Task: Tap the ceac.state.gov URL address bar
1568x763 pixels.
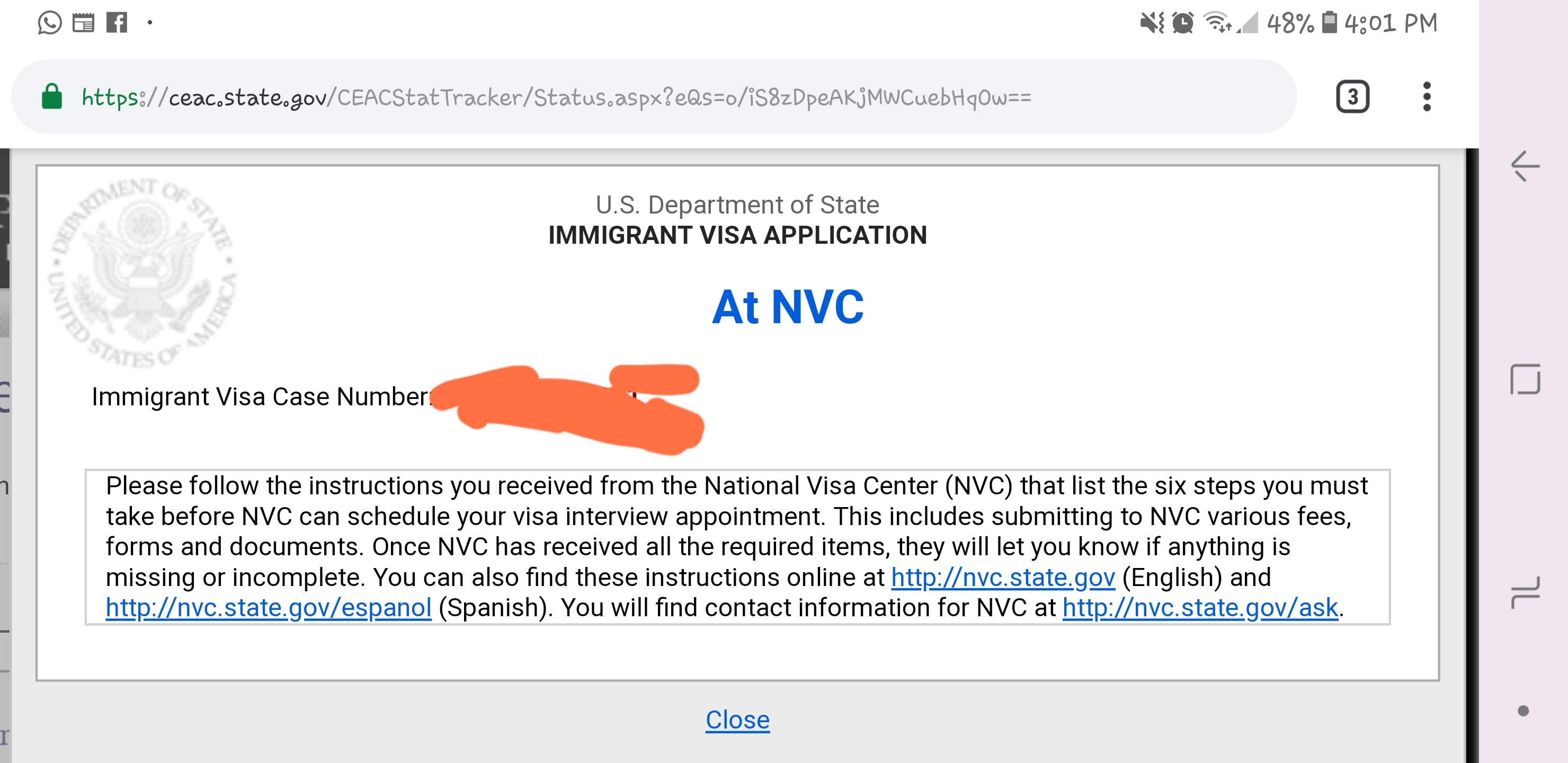Action: [x=654, y=97]
